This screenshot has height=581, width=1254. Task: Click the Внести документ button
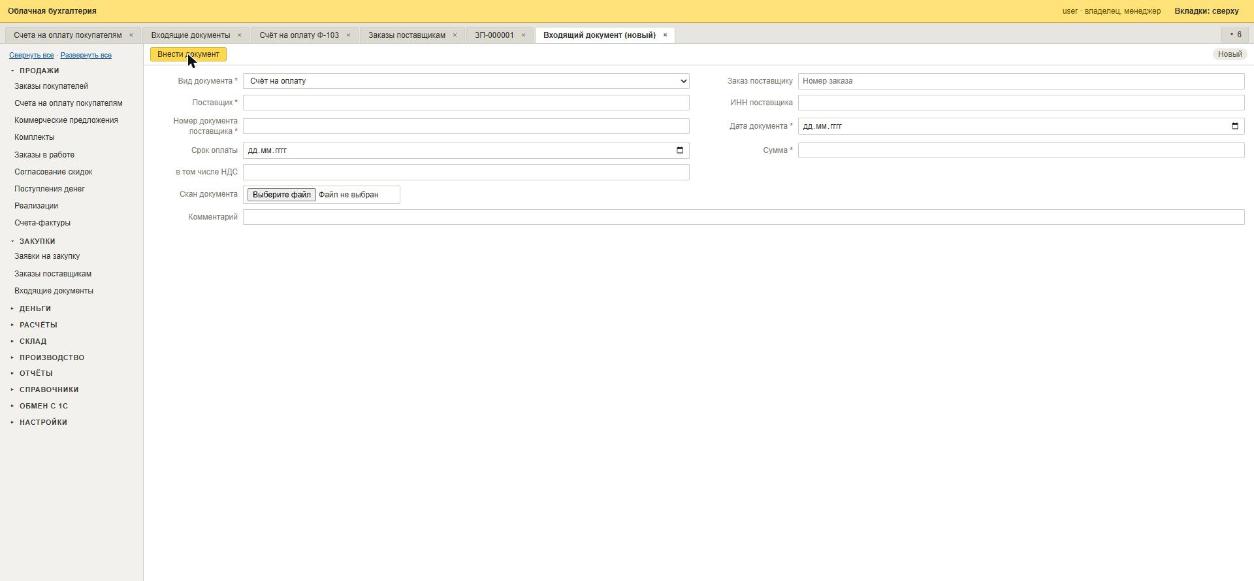[x=188, y=54]
